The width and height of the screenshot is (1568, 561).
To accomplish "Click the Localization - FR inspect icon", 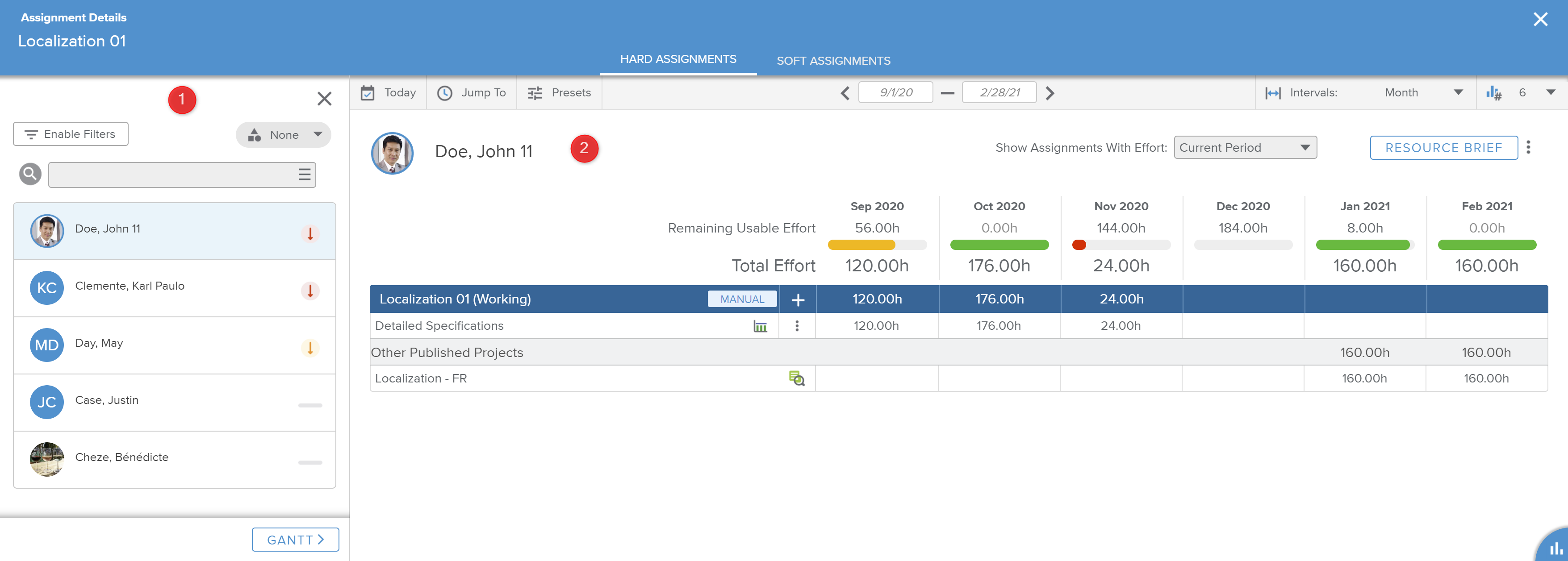I will [796, 378].
